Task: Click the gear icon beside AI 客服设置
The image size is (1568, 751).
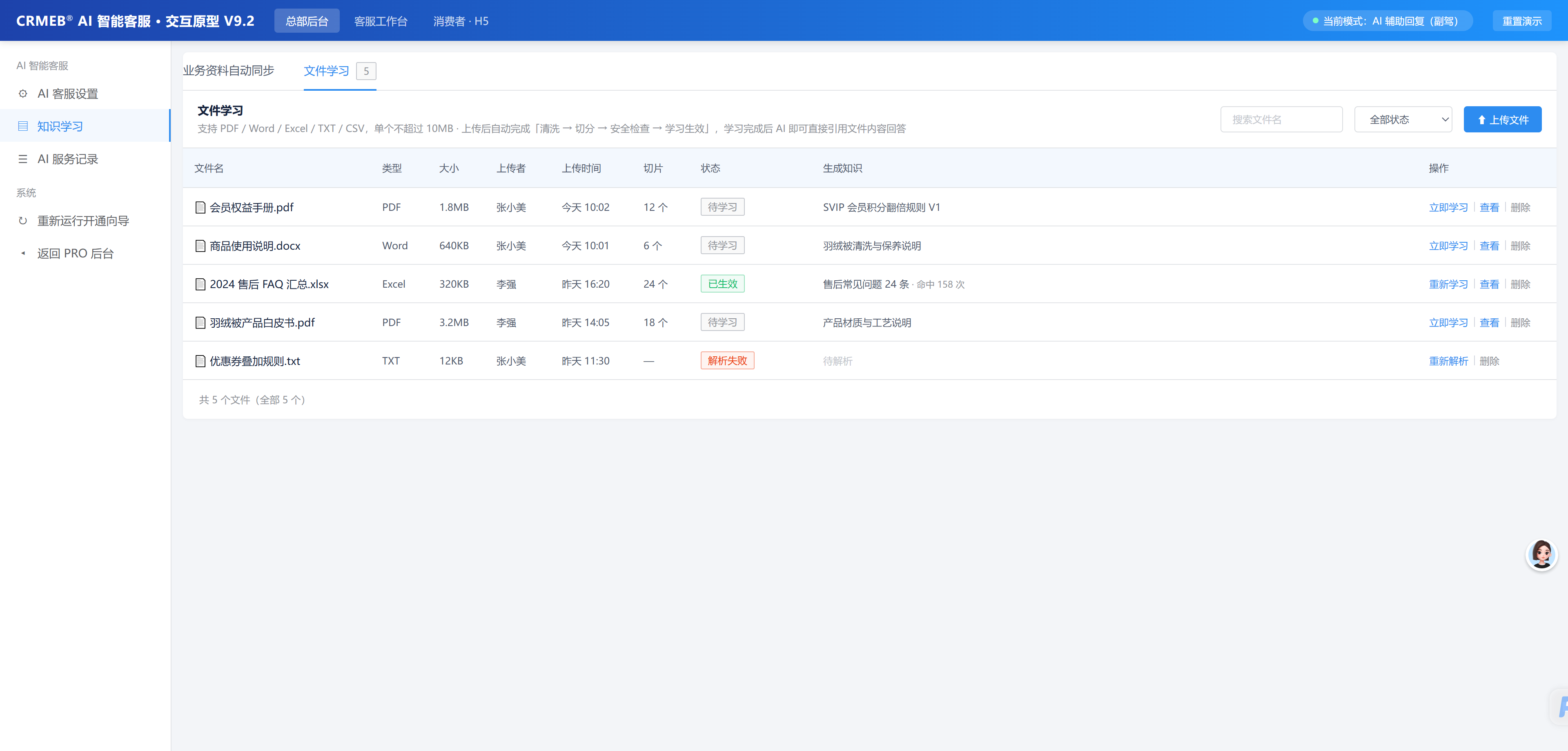Action: pos(22,94)
